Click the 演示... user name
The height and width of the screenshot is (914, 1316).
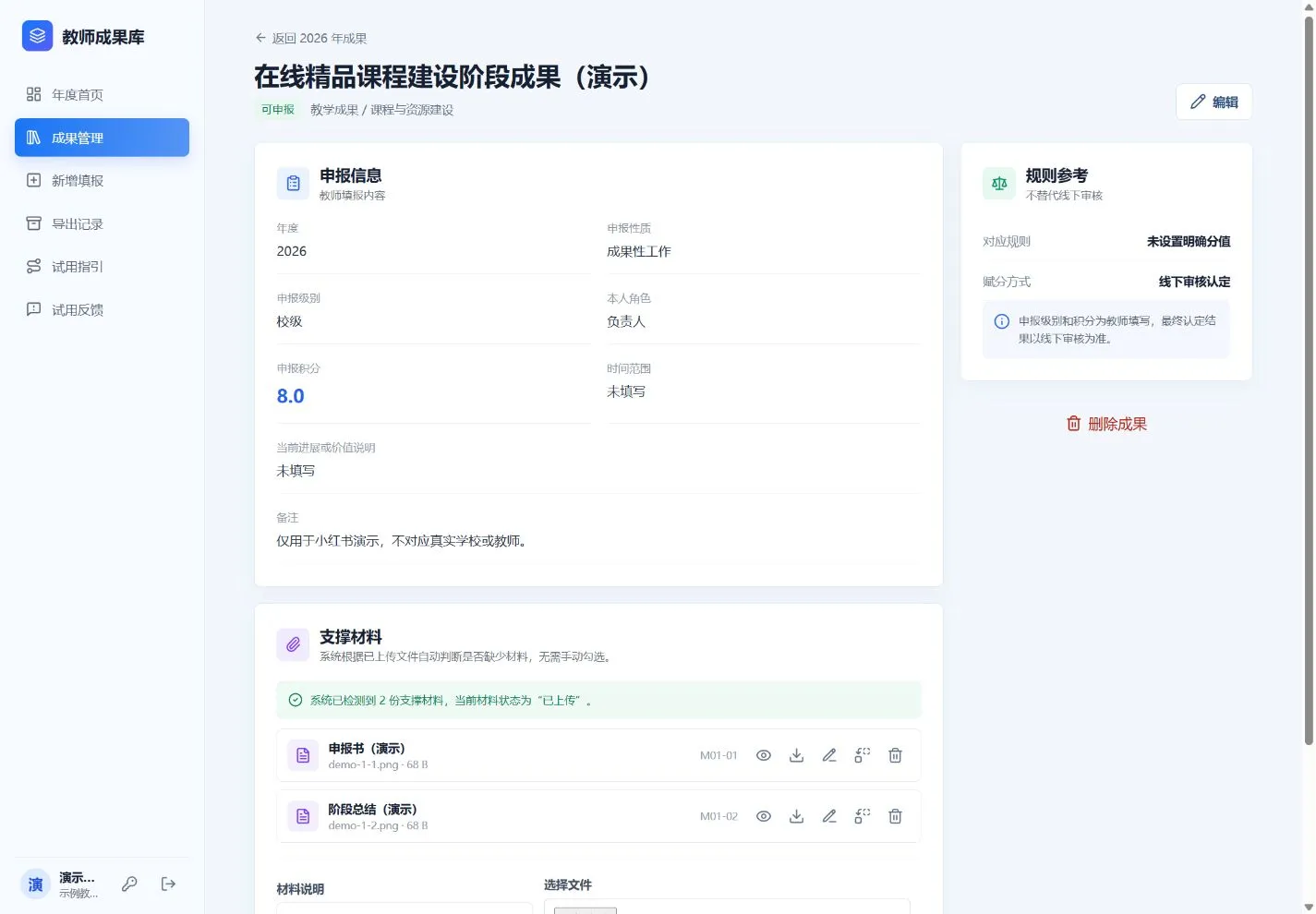pos(77,877)
